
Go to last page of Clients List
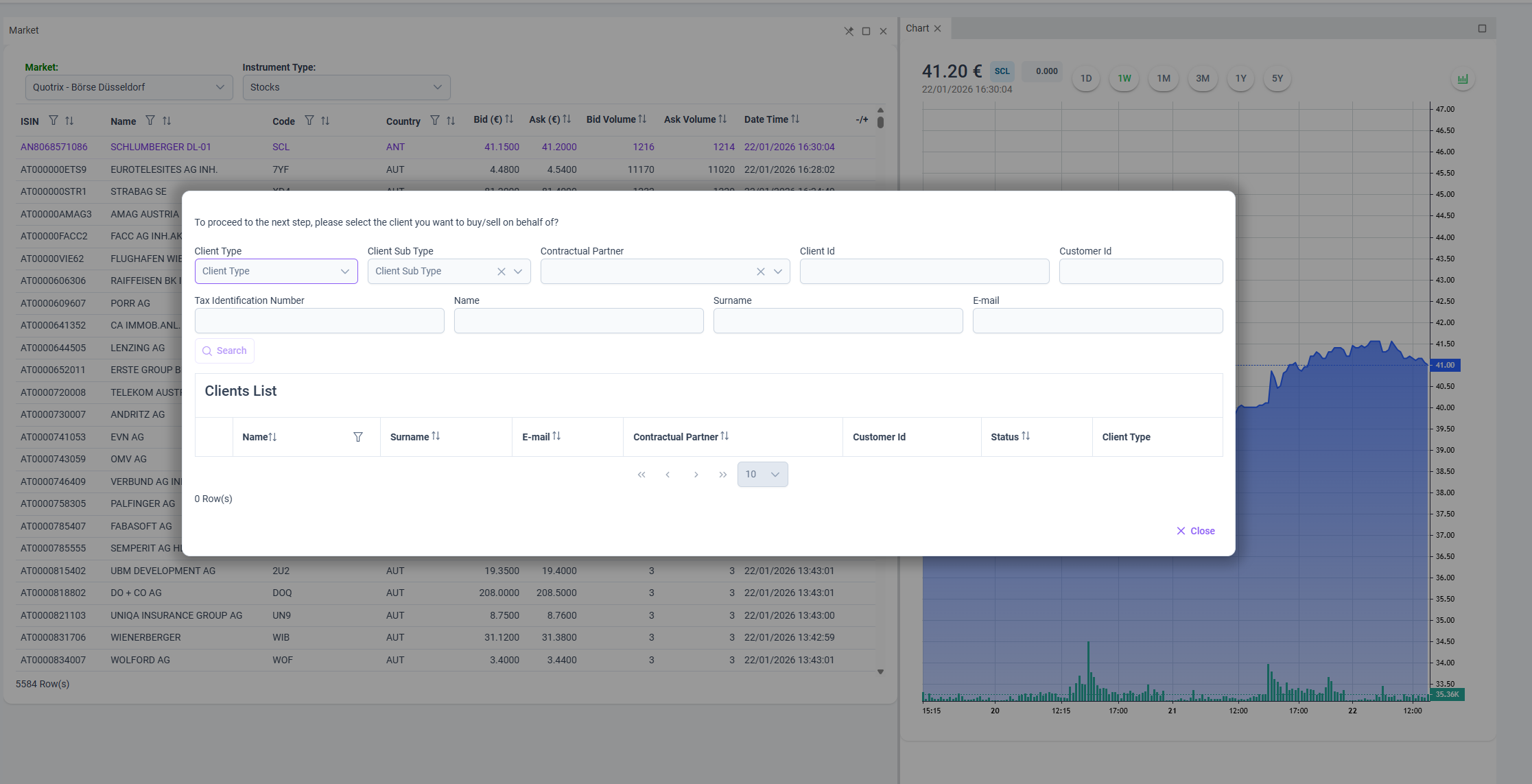coord(722,475)
